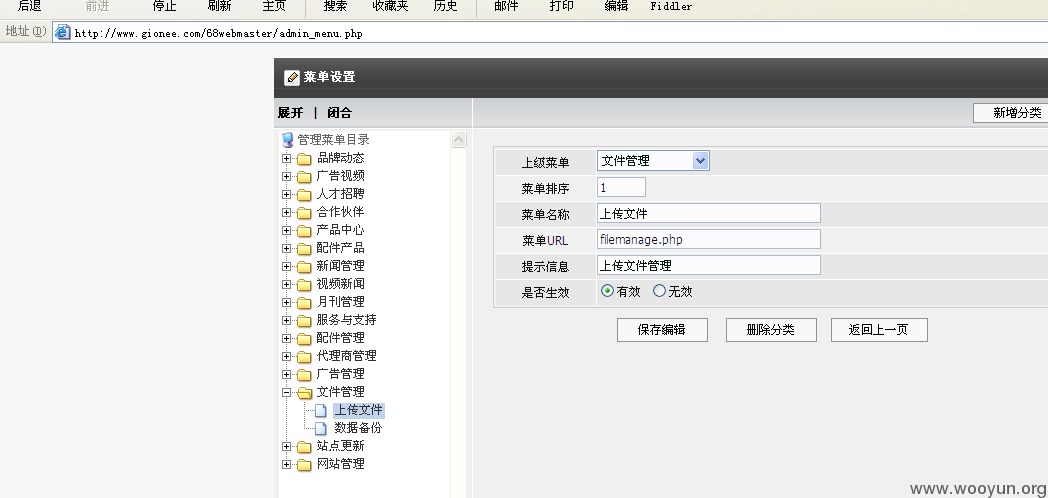1048x498 pixels.
Task: Collapse the 文件管理 tree node
Action: pyautogui.click(x=287, y=393)
